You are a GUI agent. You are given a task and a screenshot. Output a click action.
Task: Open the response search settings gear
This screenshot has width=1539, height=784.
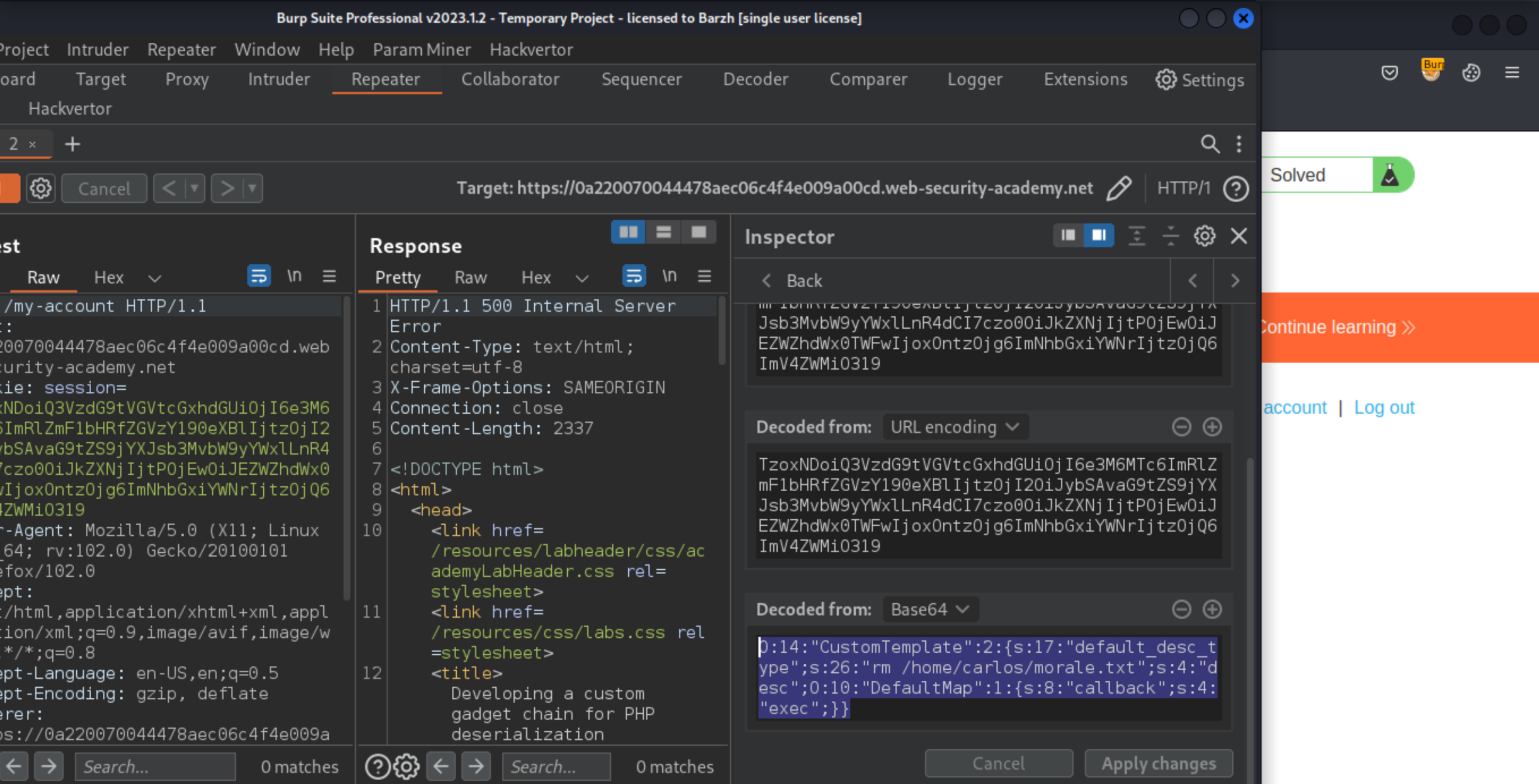click(x=407, y=766)
